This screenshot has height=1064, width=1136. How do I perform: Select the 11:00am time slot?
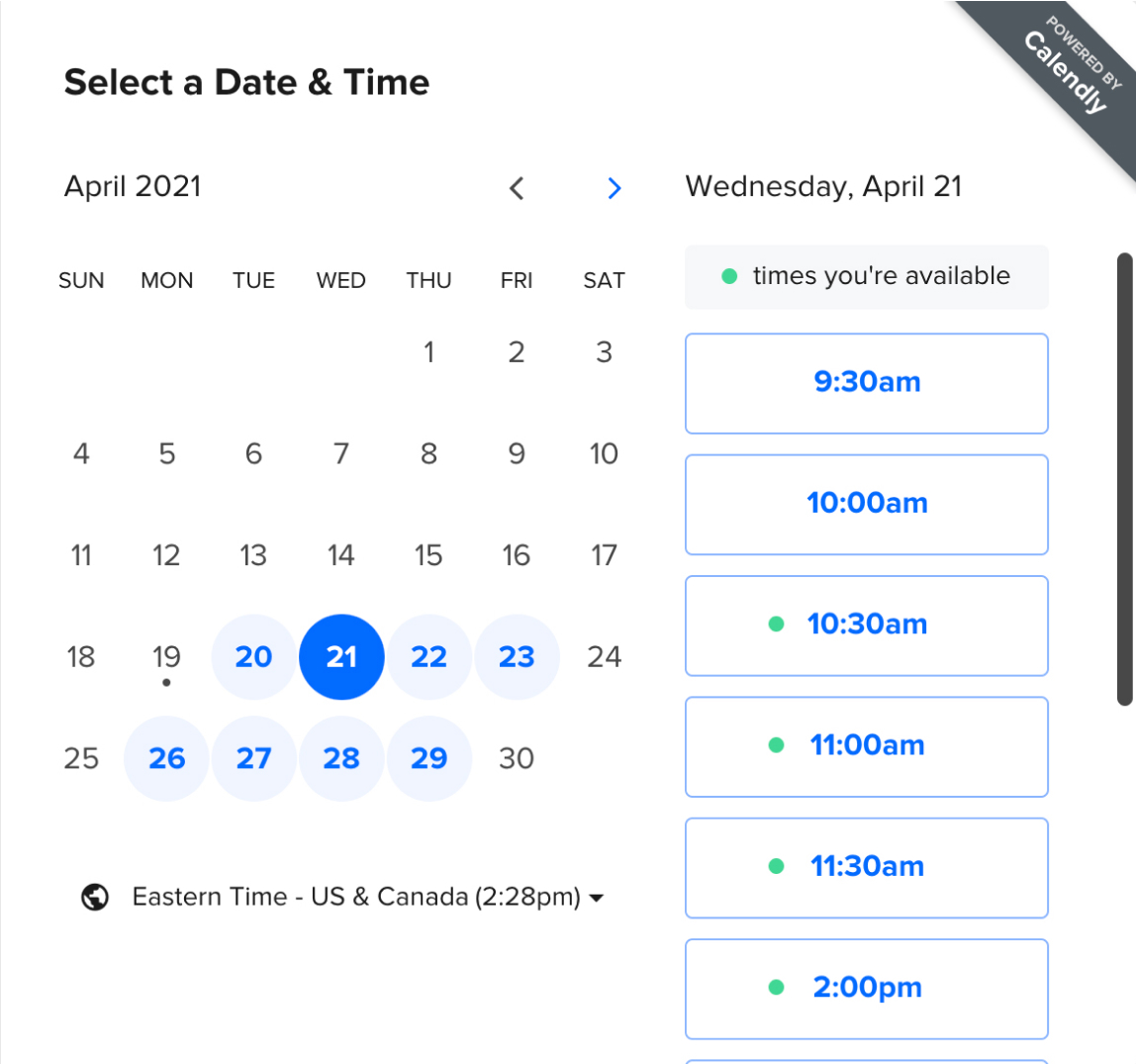point(867,746)
